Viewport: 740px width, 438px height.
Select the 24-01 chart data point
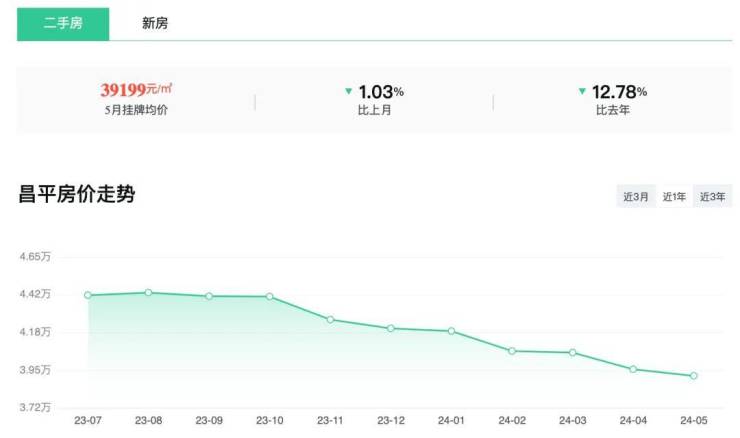click(x=451, y=331)
